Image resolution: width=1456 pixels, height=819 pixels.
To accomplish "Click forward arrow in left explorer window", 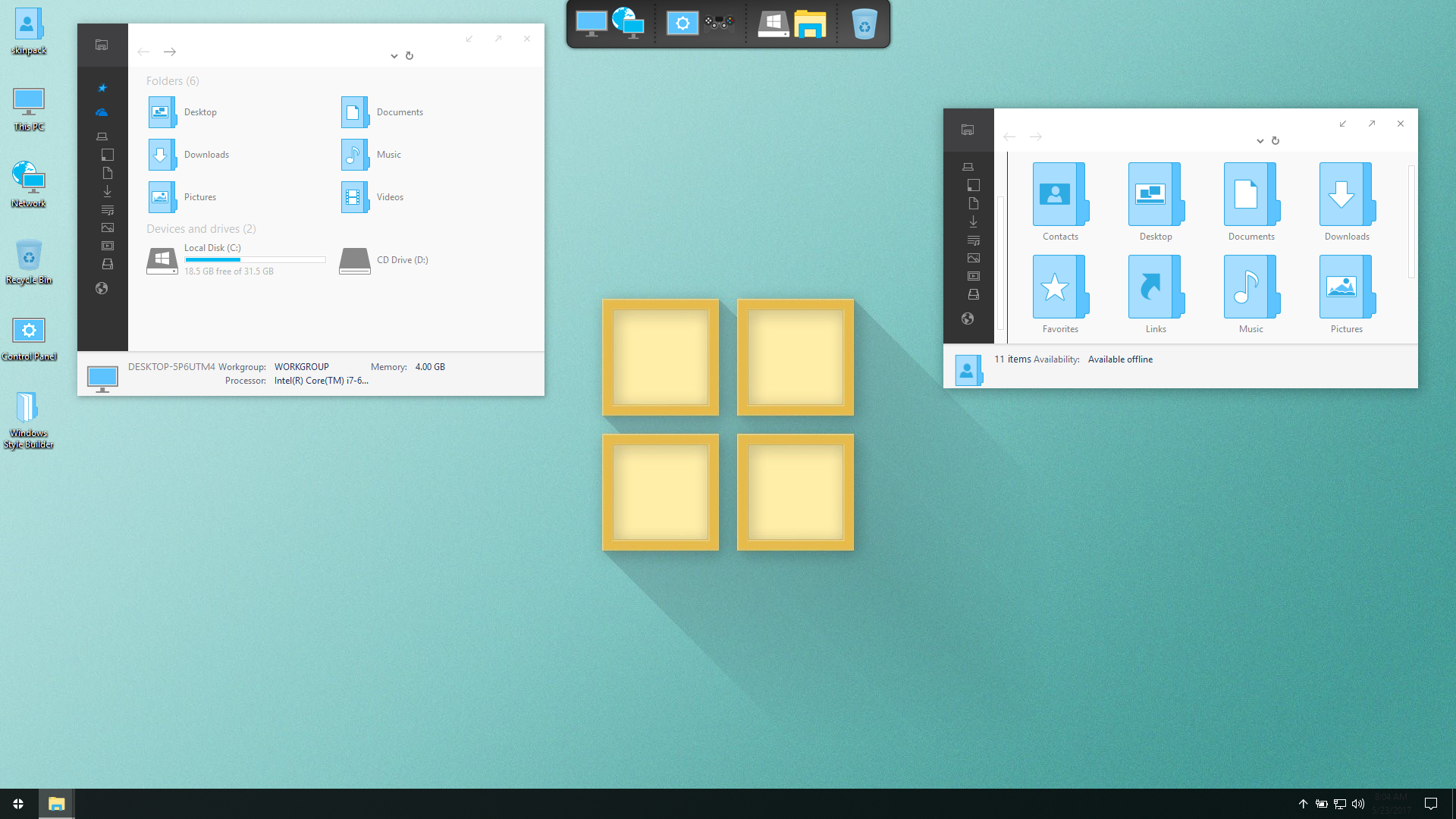I will [170, 52].
